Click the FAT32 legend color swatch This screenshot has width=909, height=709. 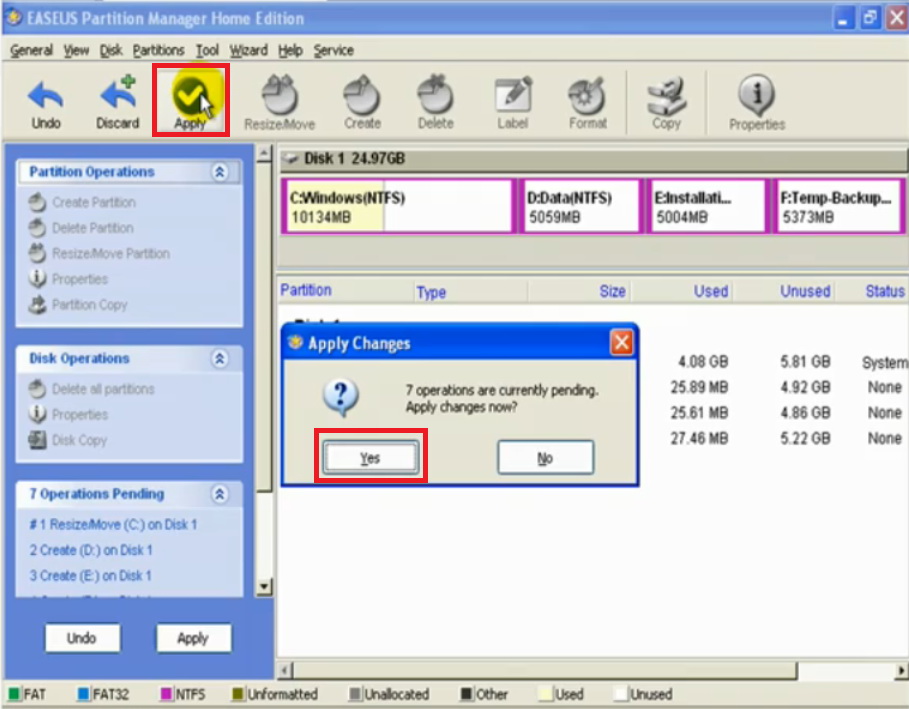point(83,694)
